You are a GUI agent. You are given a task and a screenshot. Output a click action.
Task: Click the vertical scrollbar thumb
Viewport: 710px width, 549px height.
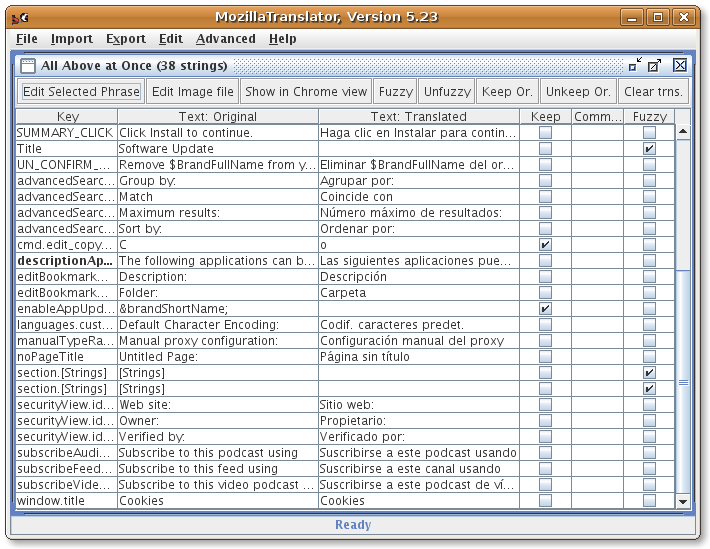(683, 383)
